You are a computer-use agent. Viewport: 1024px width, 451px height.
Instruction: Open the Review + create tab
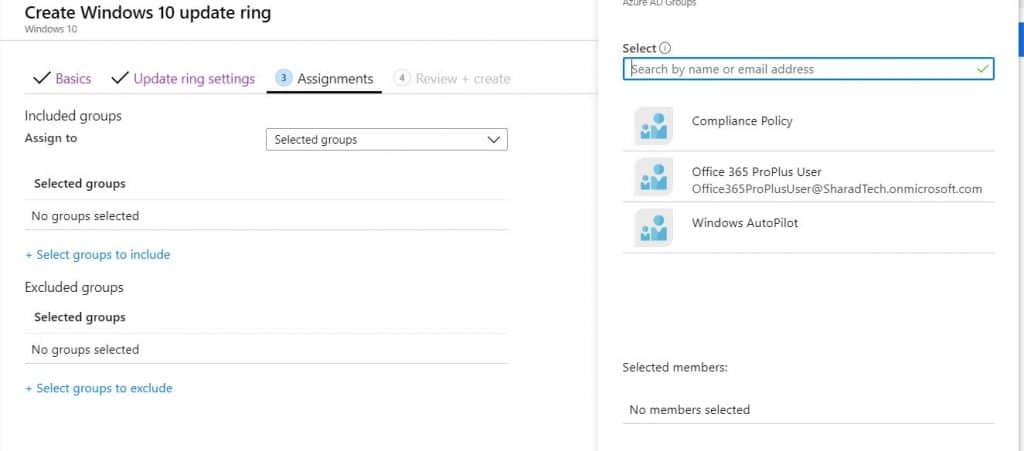pos(462,79)
